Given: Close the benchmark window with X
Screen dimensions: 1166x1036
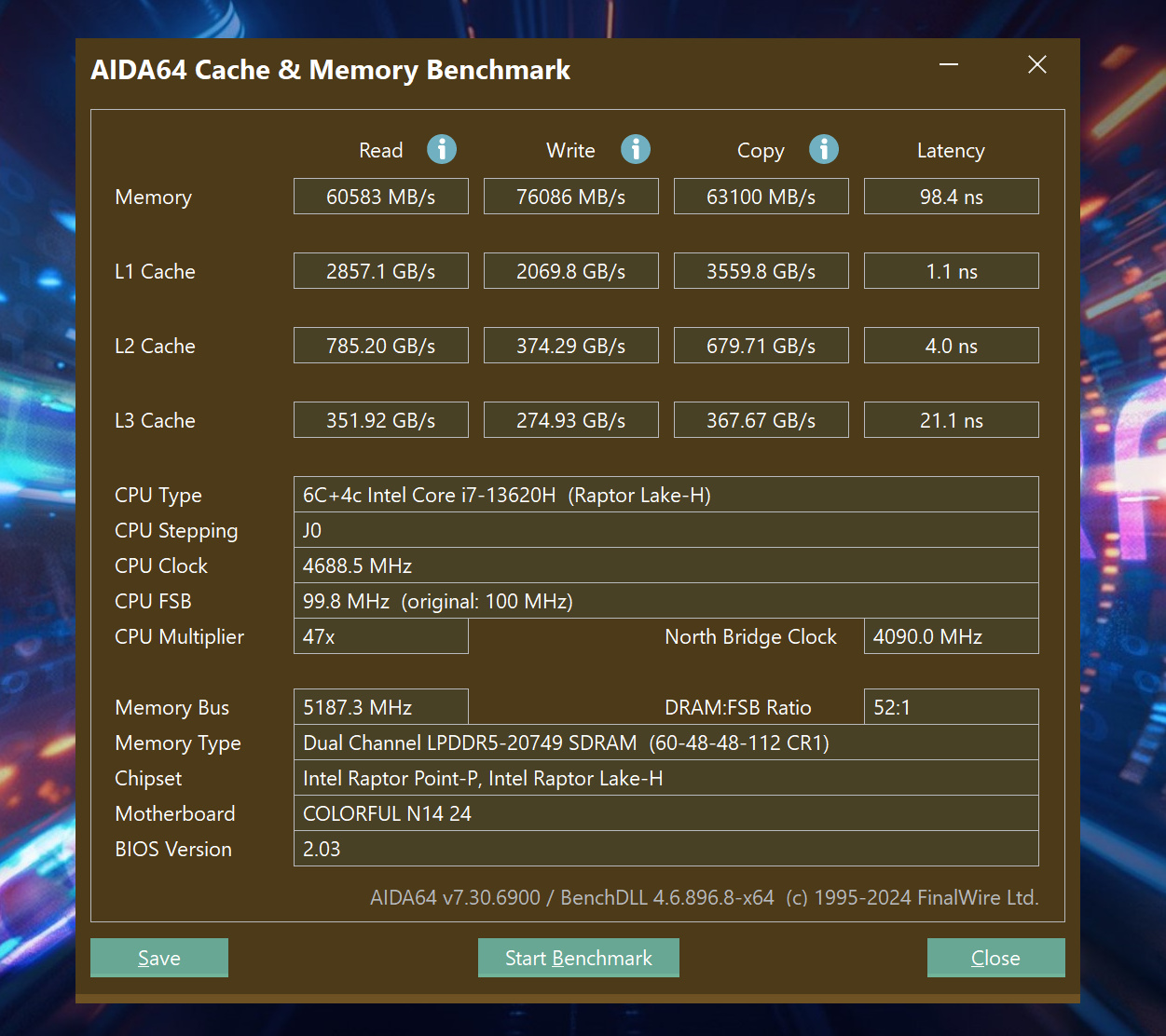Looking at the screenshot, I should pos(1037,64).
